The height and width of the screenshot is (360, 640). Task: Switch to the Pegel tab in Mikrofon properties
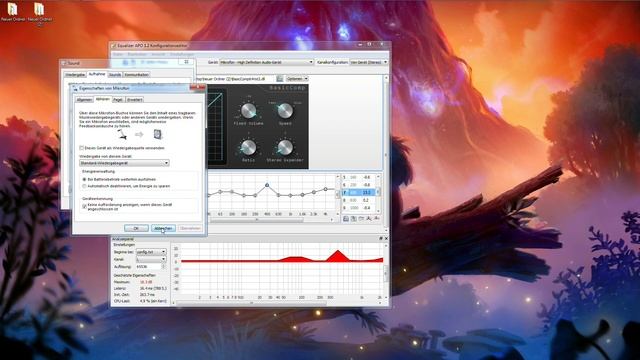118,100
